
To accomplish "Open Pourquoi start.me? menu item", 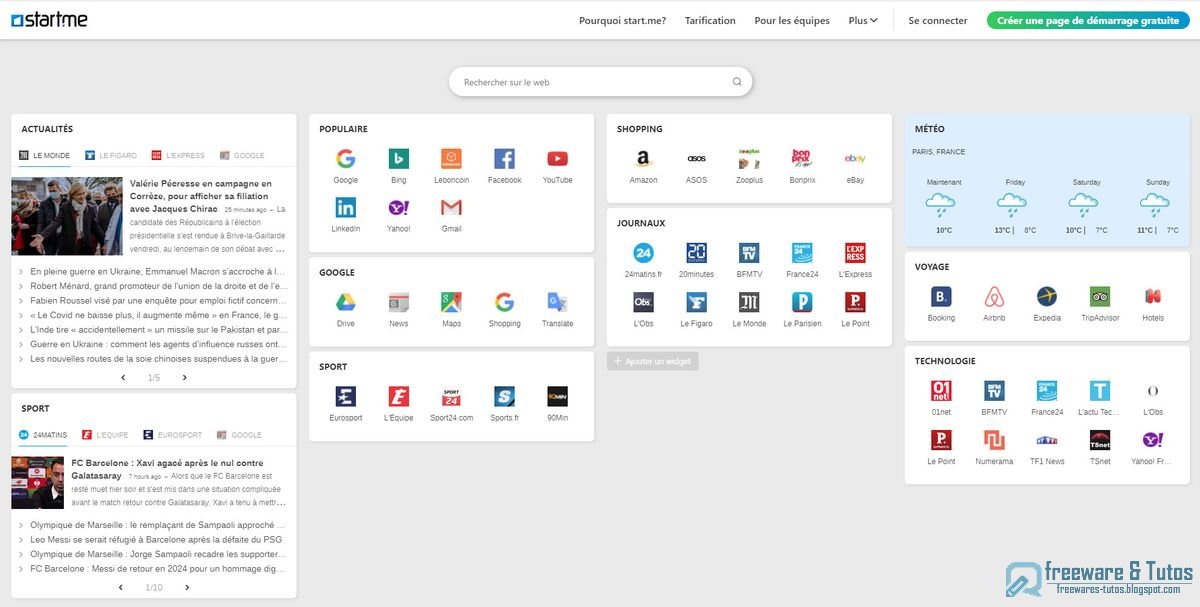I will [622, 20].
